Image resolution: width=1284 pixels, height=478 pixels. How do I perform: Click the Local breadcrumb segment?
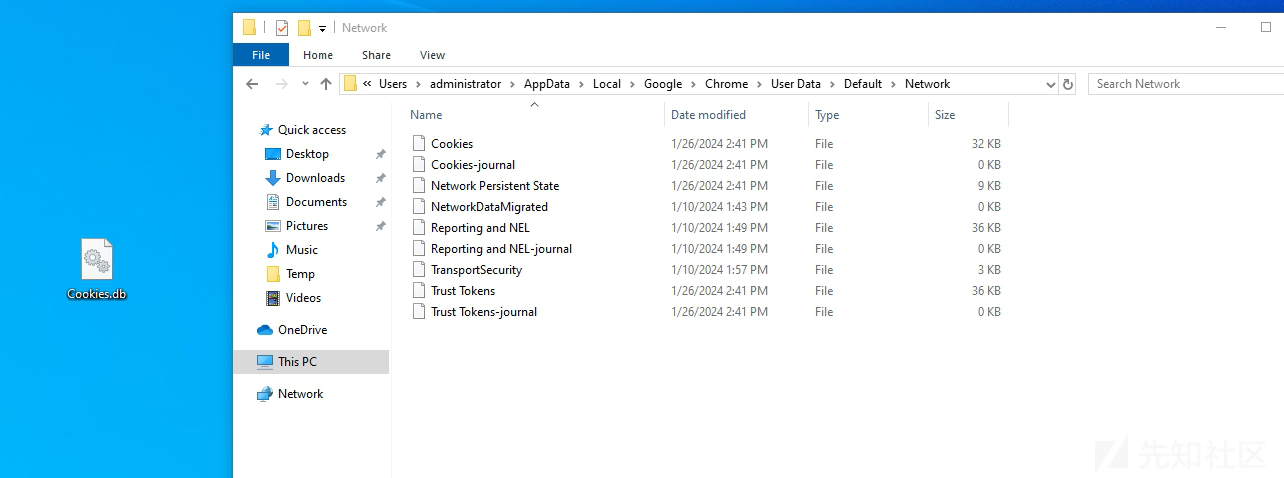pyautogui.click(x=607, y=84)
